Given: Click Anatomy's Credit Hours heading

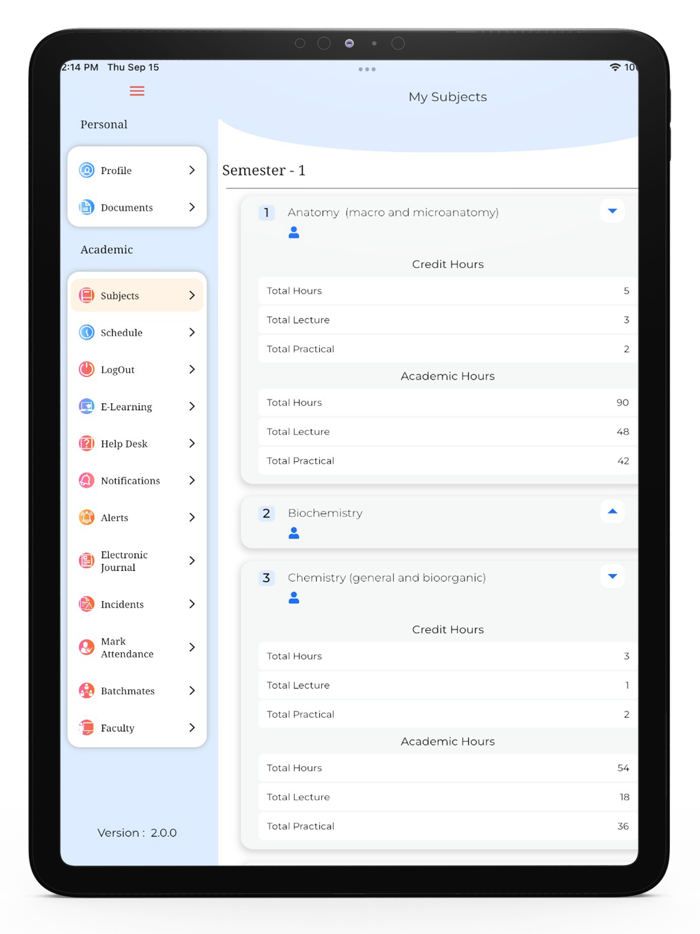Looking at the screenshot, I should pyautogui.click(x=448, y=264).
